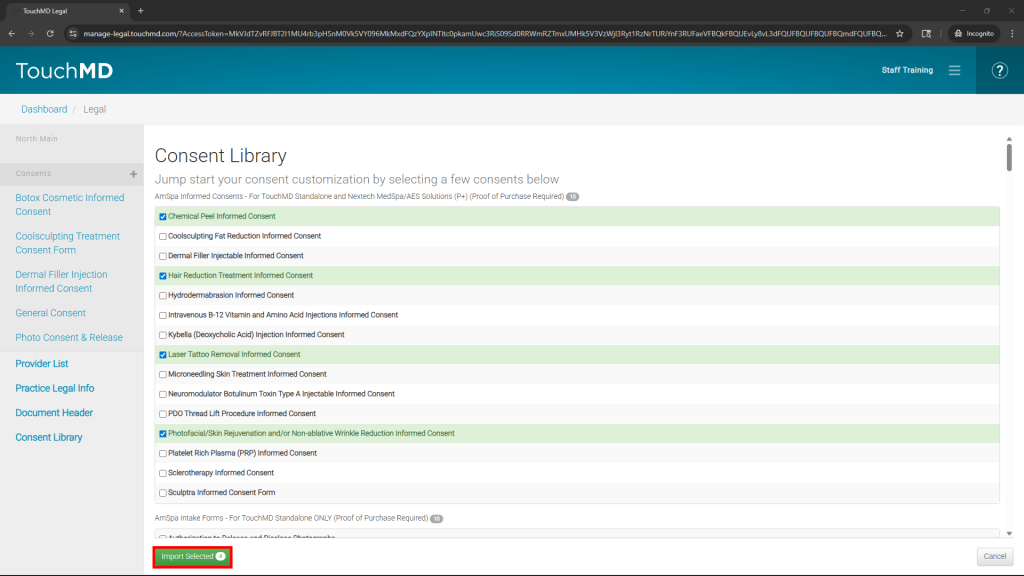Open the Provider List sidebar item
This screenshot has width=1024, height=576.
pos(42,364)
